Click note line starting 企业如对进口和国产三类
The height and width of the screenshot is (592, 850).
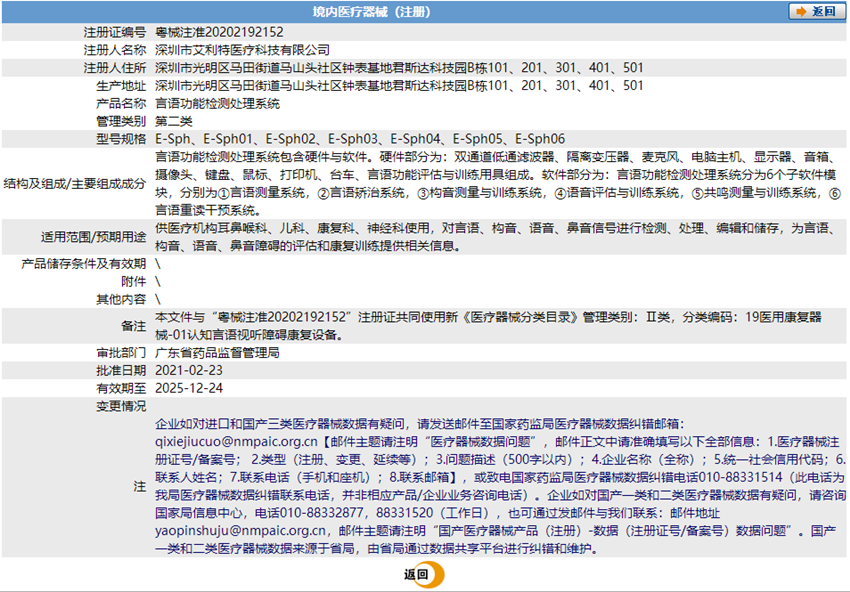[420, 424]
